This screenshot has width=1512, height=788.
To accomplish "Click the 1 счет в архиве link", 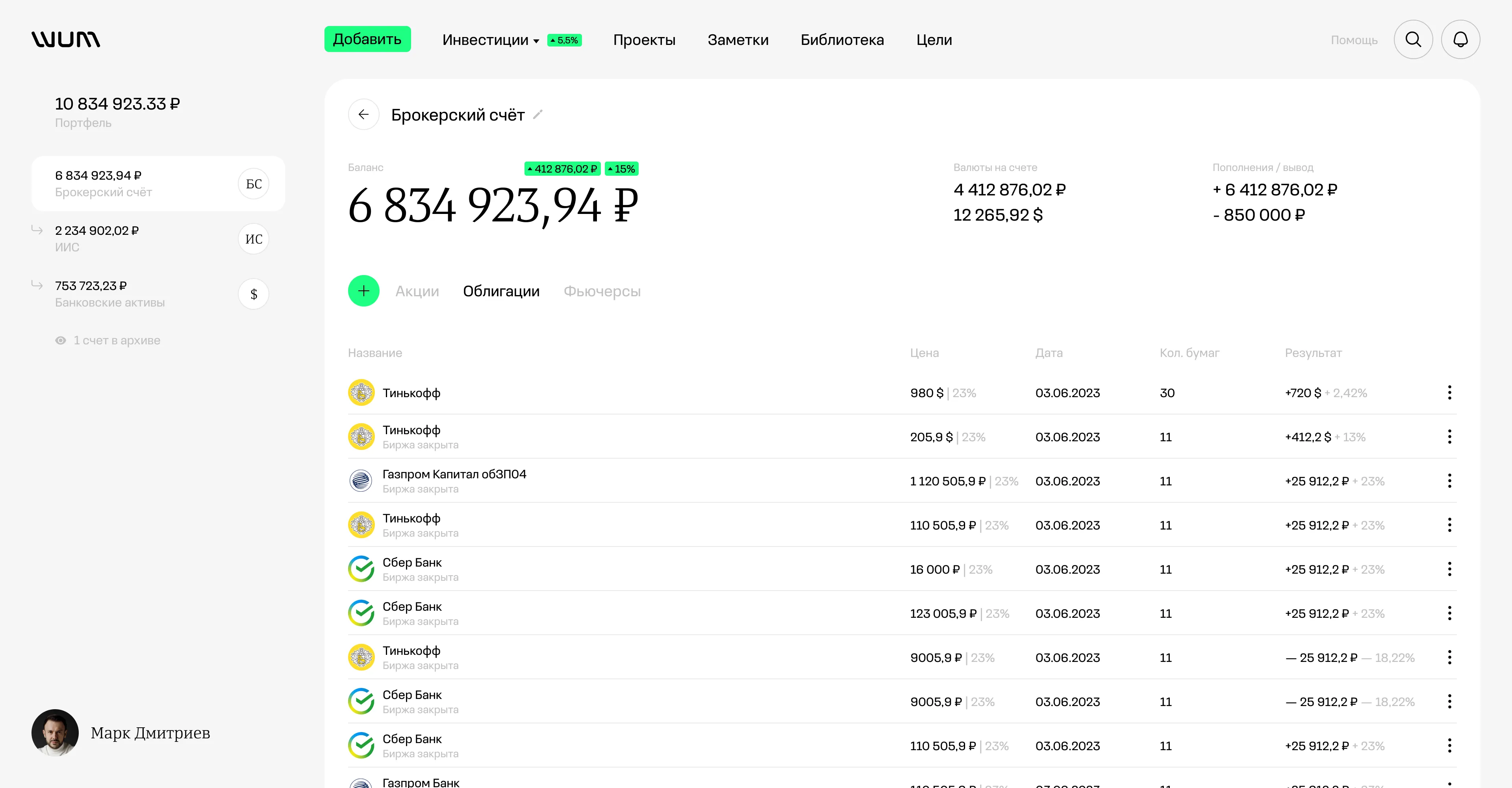I will click(x=116, y=340).
